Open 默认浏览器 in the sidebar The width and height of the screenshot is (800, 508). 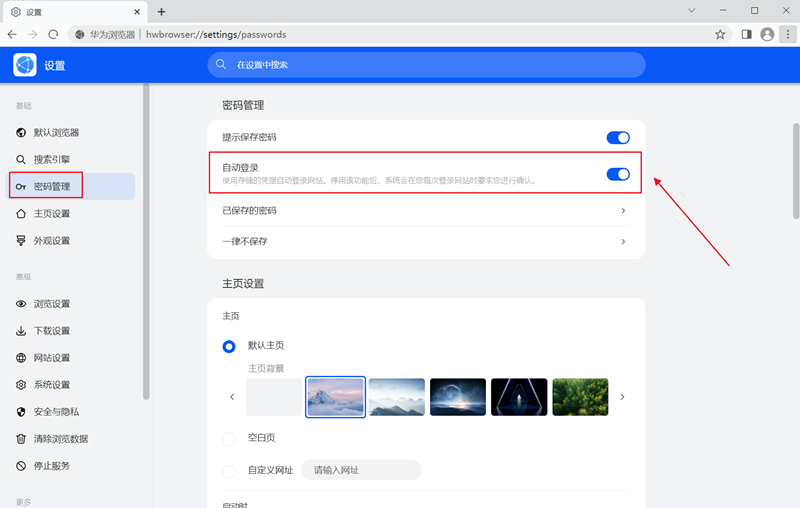click(56, 132)
